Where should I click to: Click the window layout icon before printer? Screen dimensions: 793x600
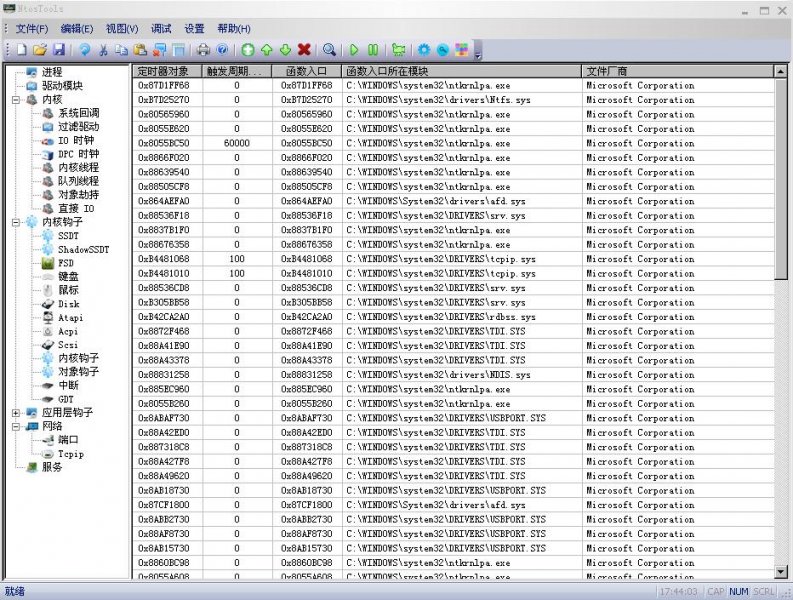178,50
